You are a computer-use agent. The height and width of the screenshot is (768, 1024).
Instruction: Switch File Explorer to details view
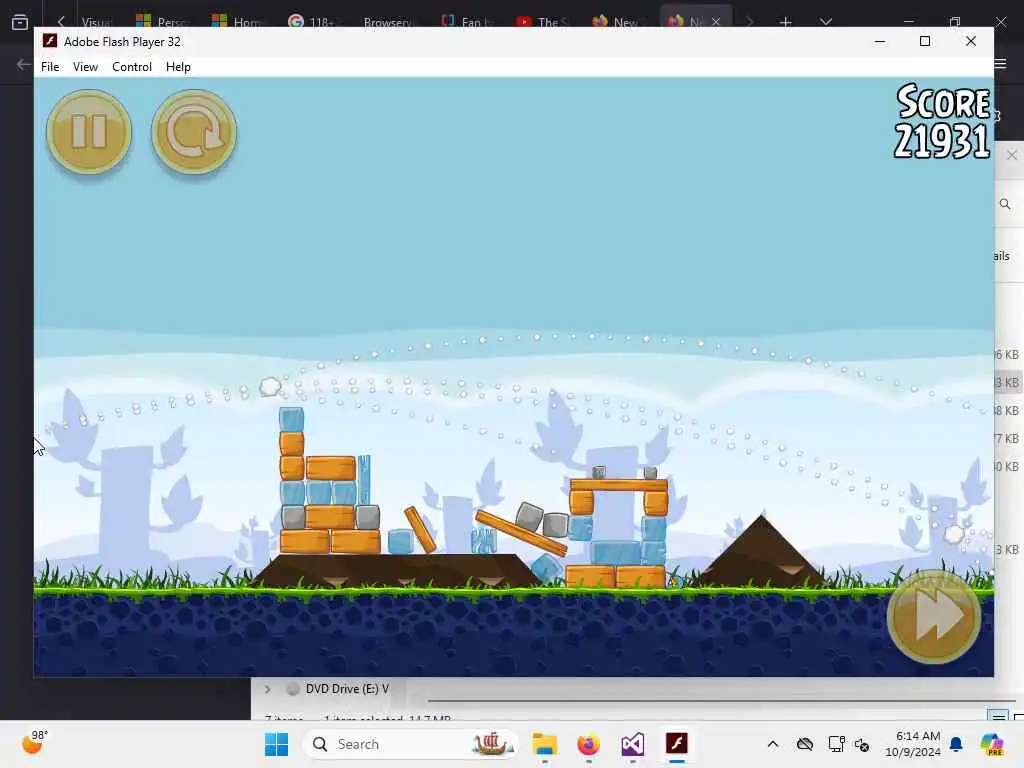click(x=997, y=716)
